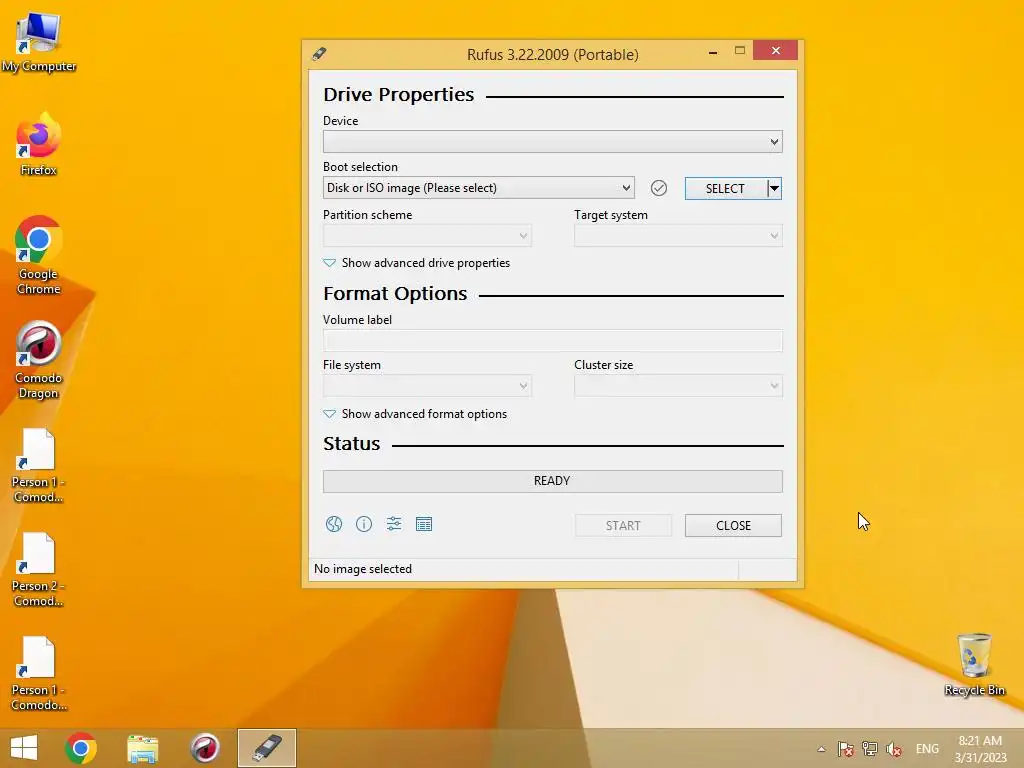Click the No image selected status text

(363, 569)
